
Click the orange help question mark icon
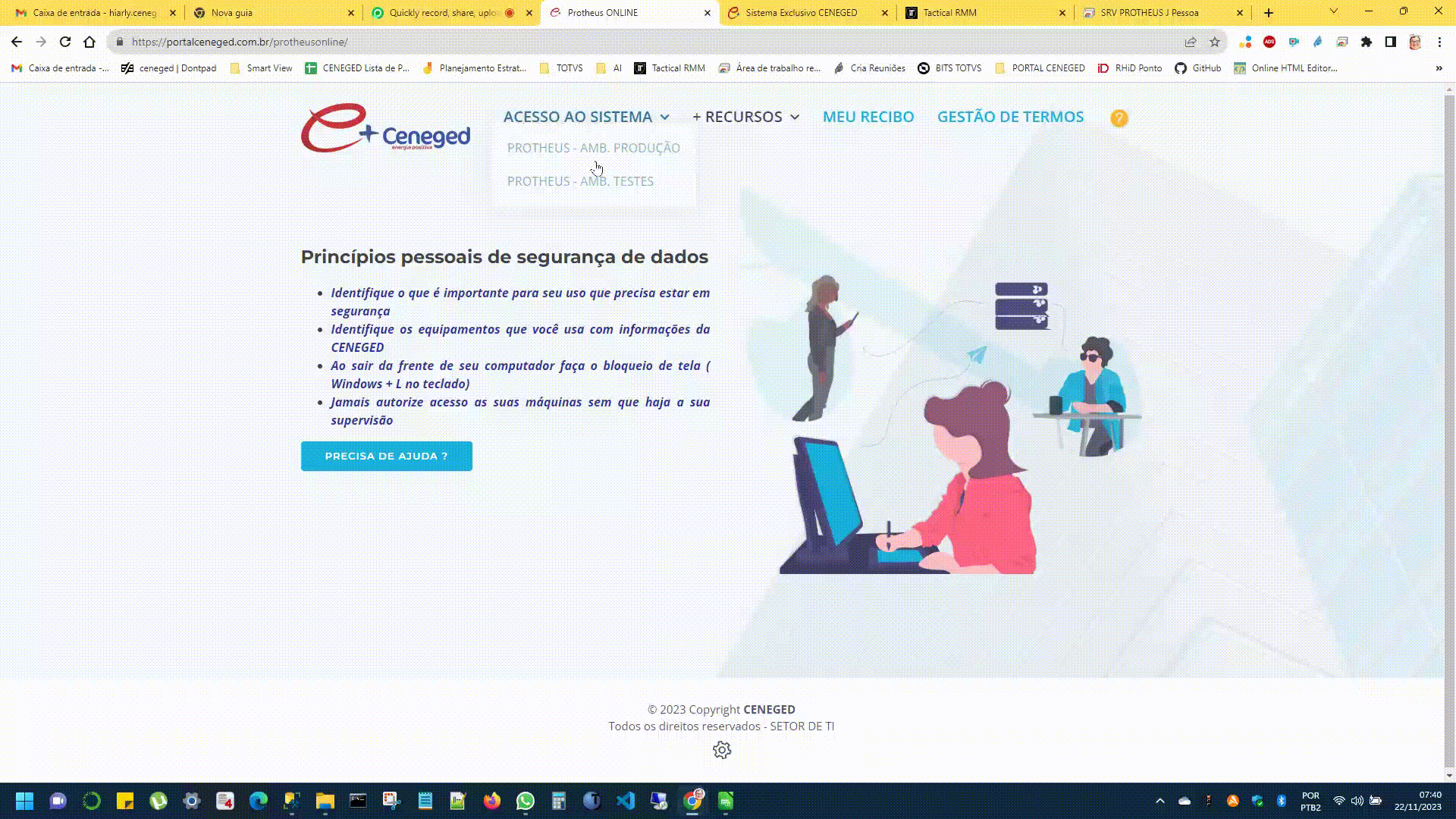1119,118
